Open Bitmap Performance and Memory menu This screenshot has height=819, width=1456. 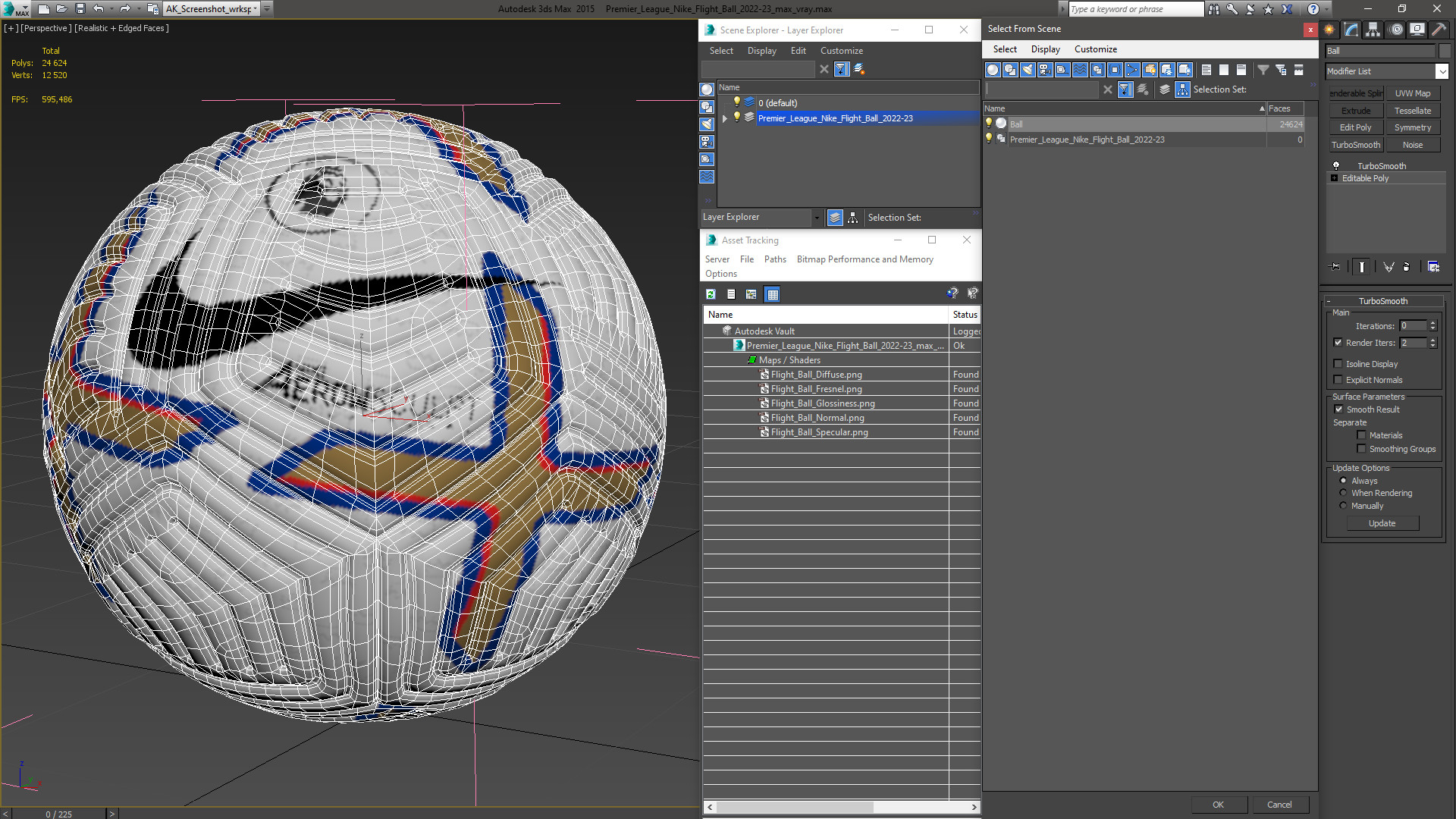coord(864,259)
